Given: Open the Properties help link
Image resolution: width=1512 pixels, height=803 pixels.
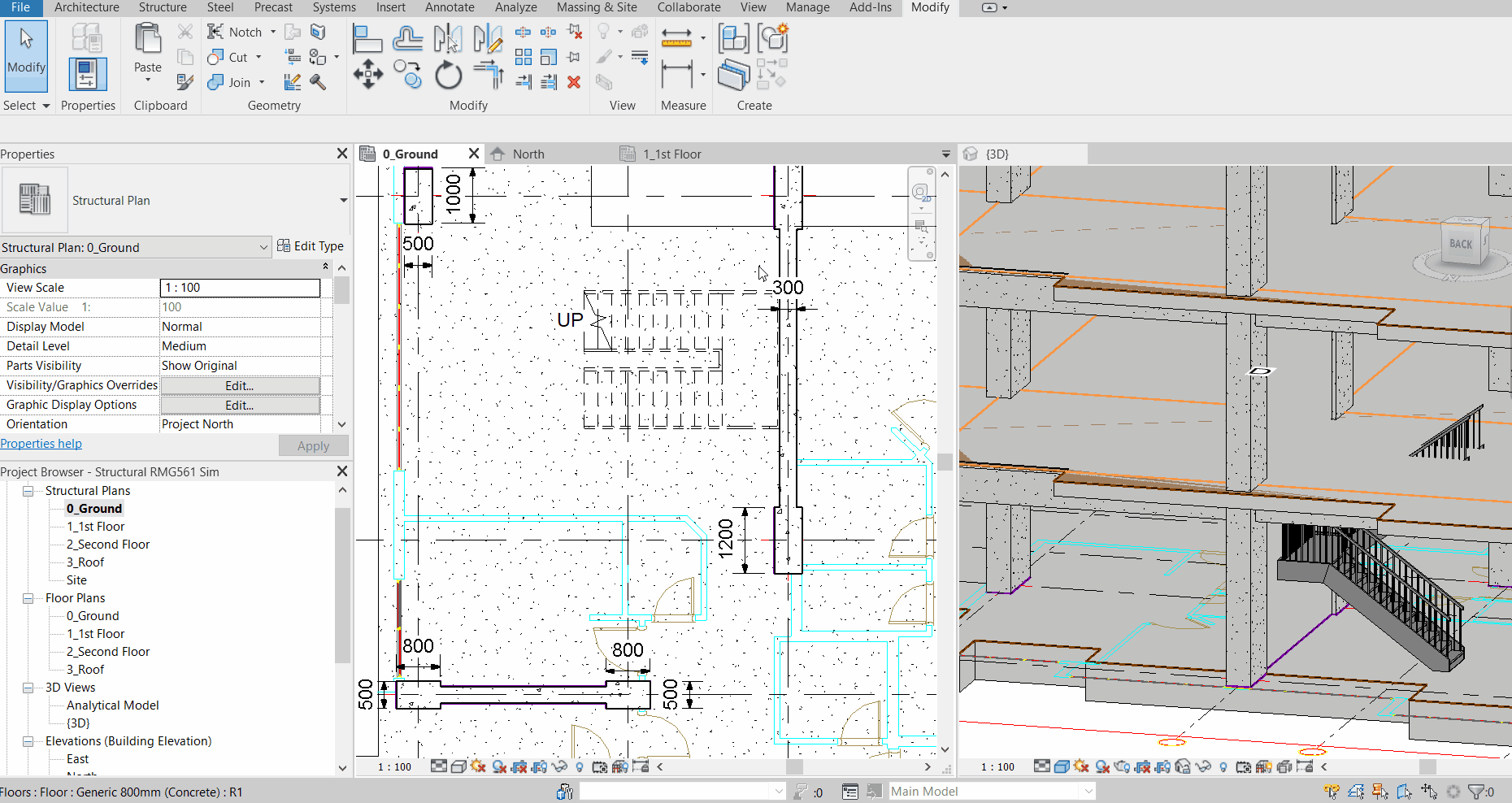Looking at the screenshot, I should coord(41,444).
